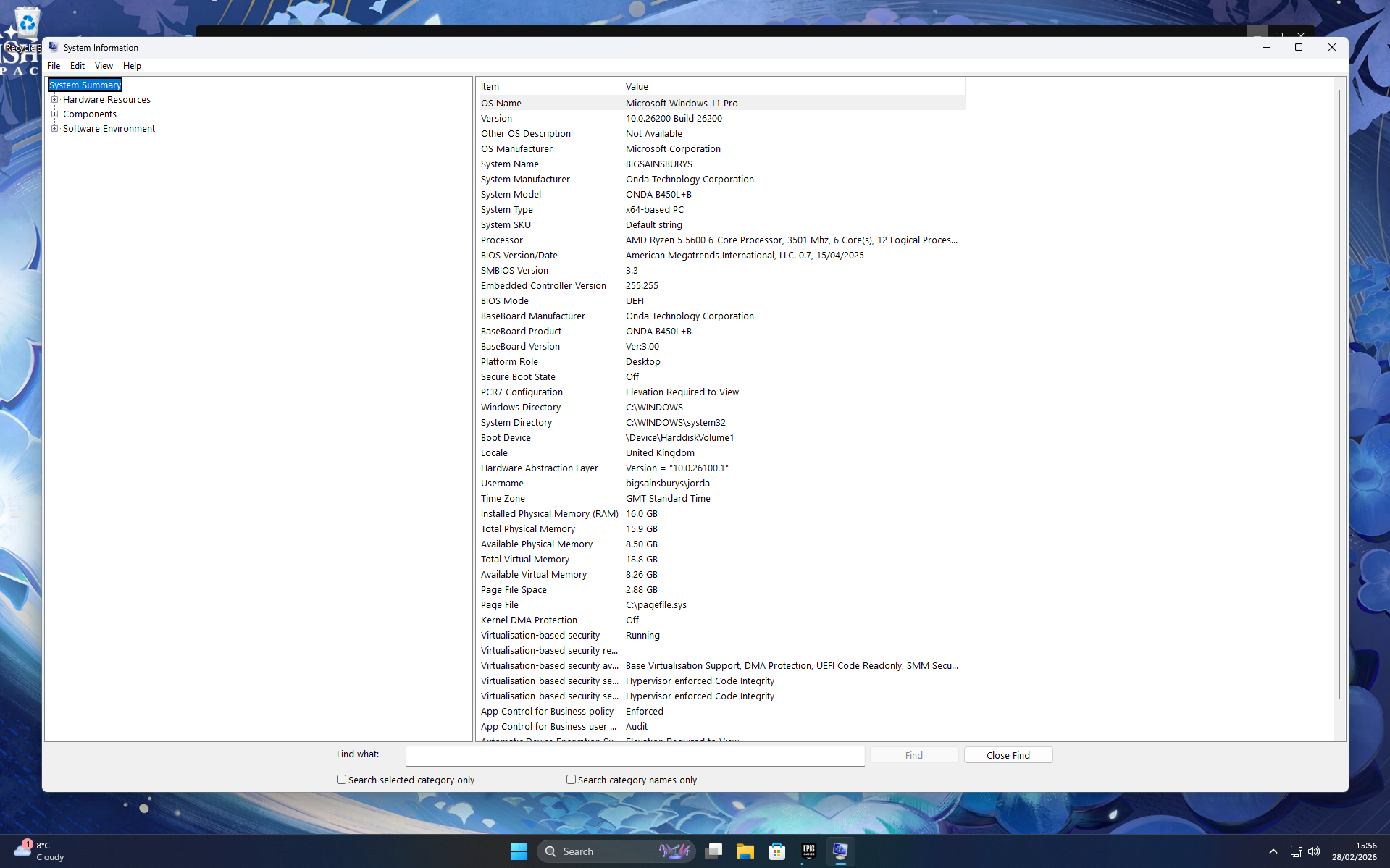
Task: Select the OS Name row
Action: pos(721,104)
